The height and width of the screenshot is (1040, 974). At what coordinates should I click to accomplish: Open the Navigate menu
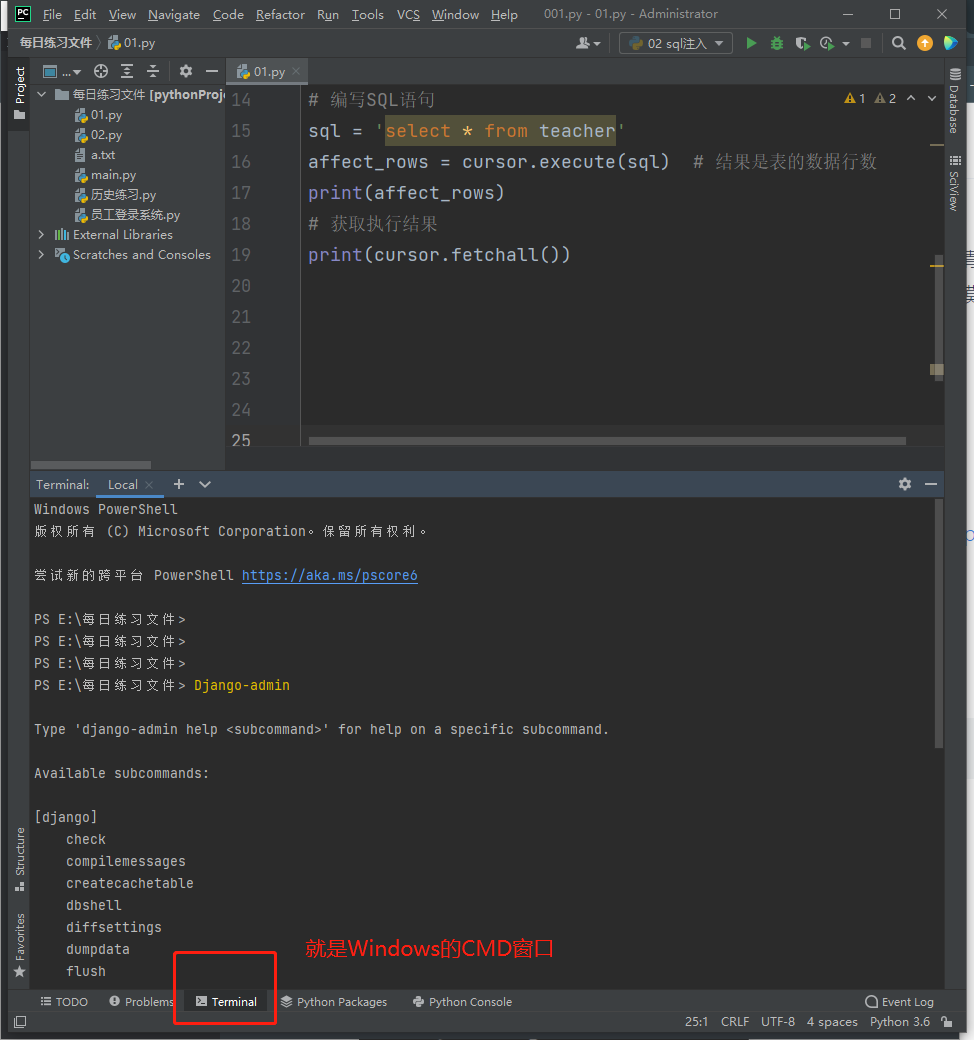(x=174, y=15)
